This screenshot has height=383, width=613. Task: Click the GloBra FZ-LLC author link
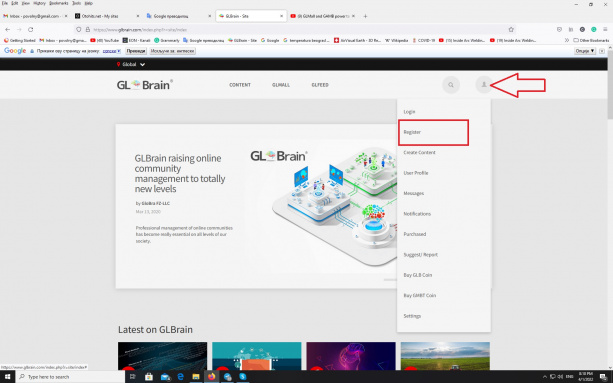(x=156, y=203)
